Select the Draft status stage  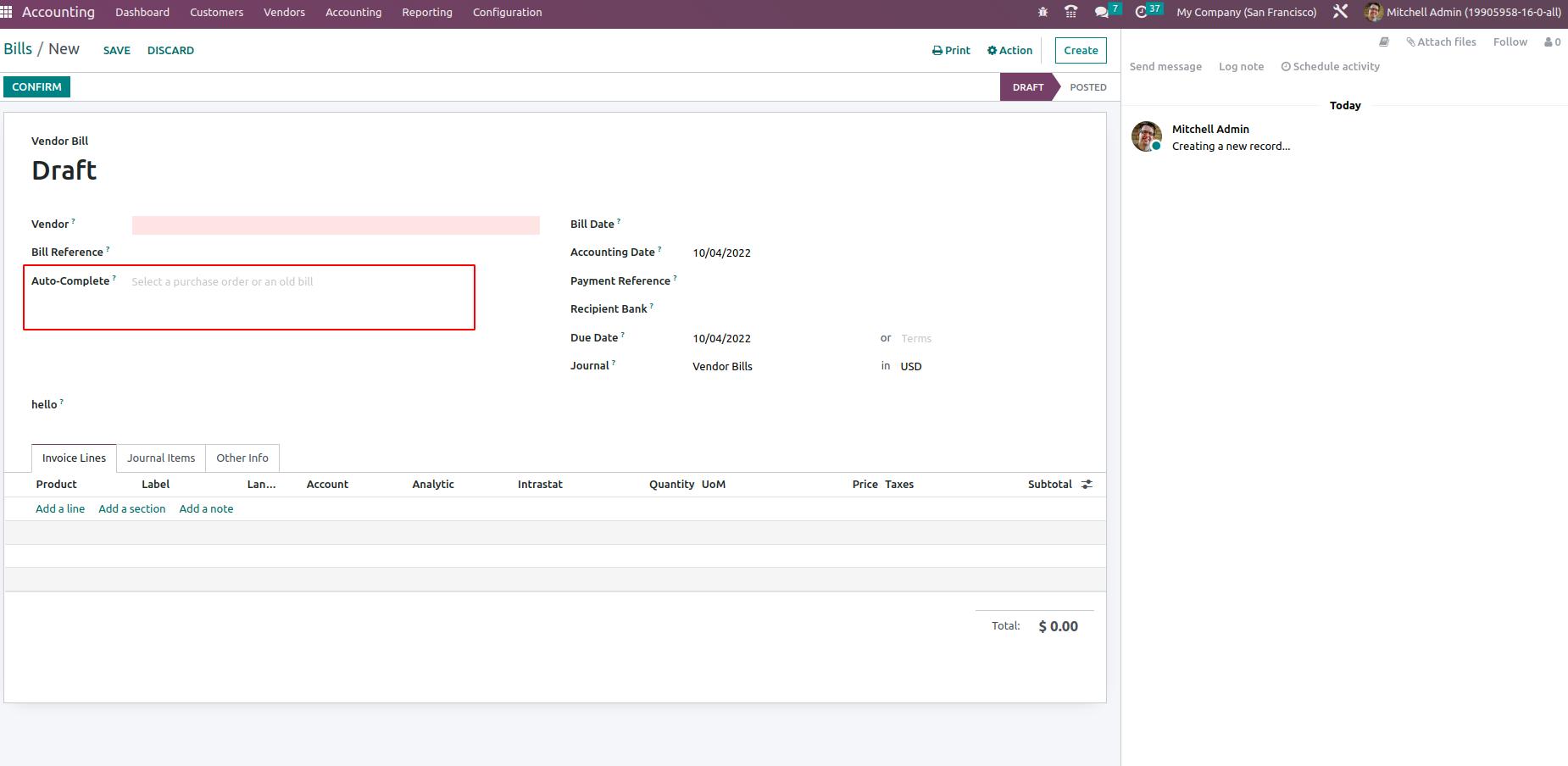click(1027, 86)
